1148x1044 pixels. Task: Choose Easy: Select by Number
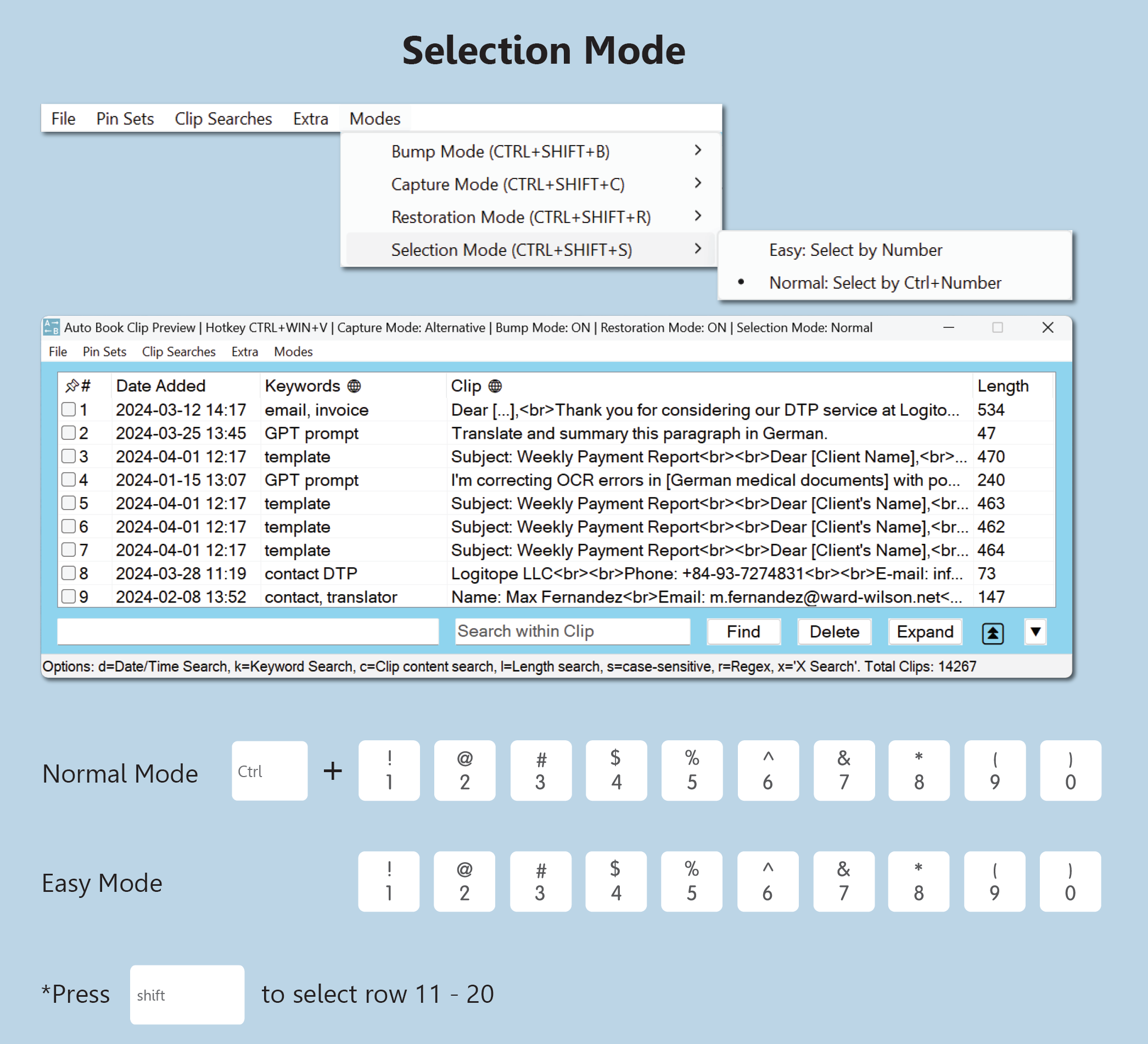855,250
